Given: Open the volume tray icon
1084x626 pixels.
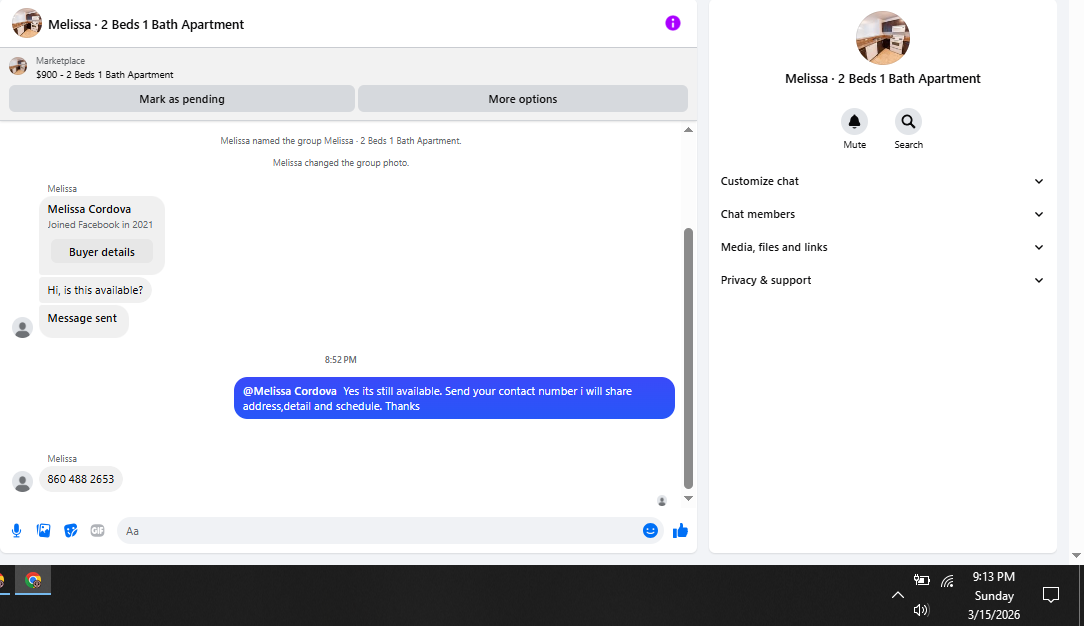Looking at the screenshot, I should [921, 610].
